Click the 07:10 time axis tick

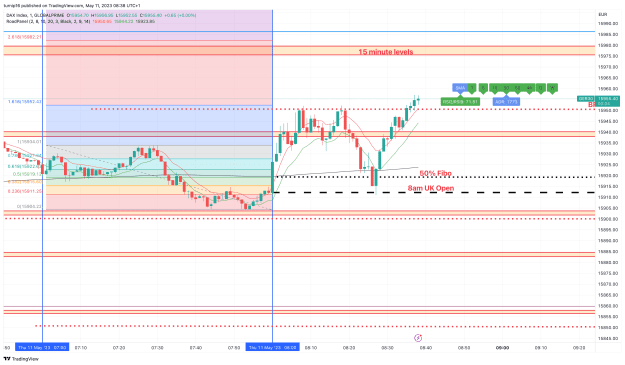[x=81, y=348]
